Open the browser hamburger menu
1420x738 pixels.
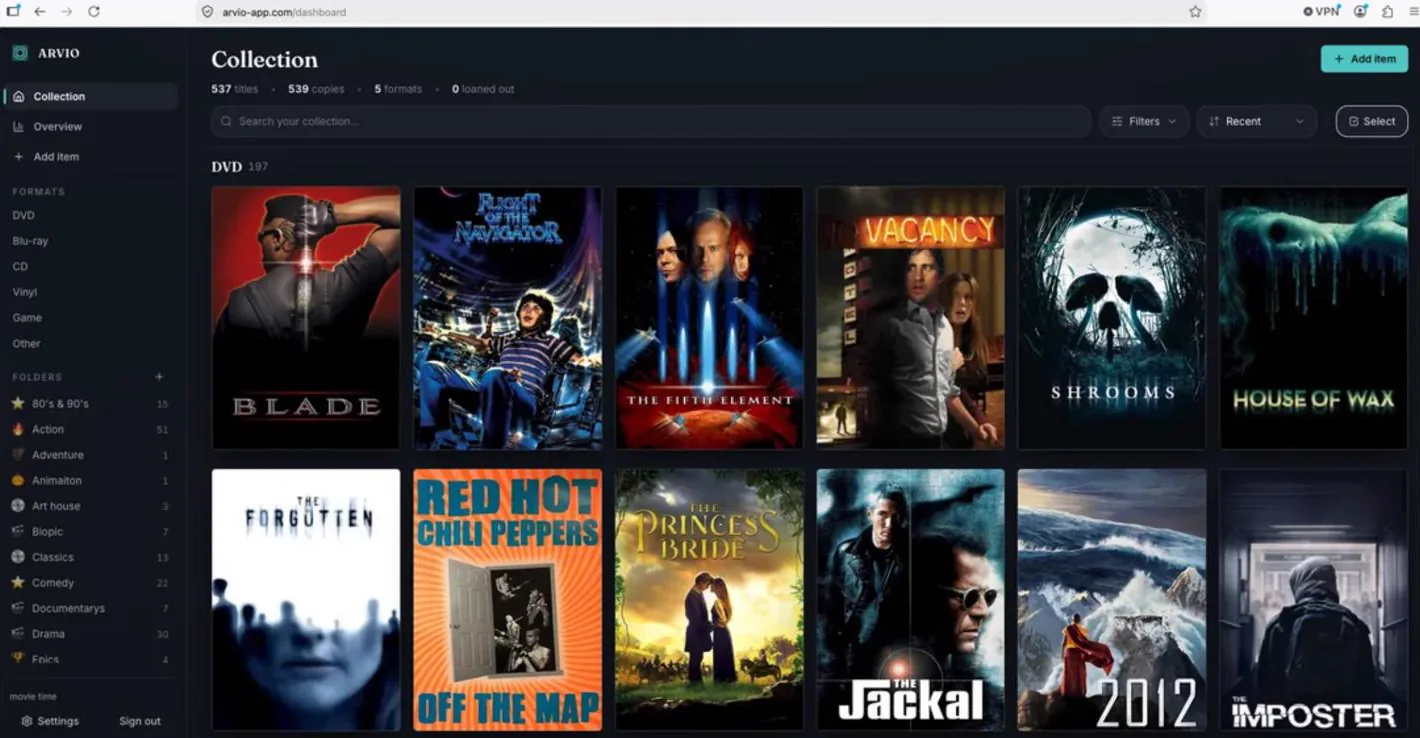click(x=1413, y=12)
